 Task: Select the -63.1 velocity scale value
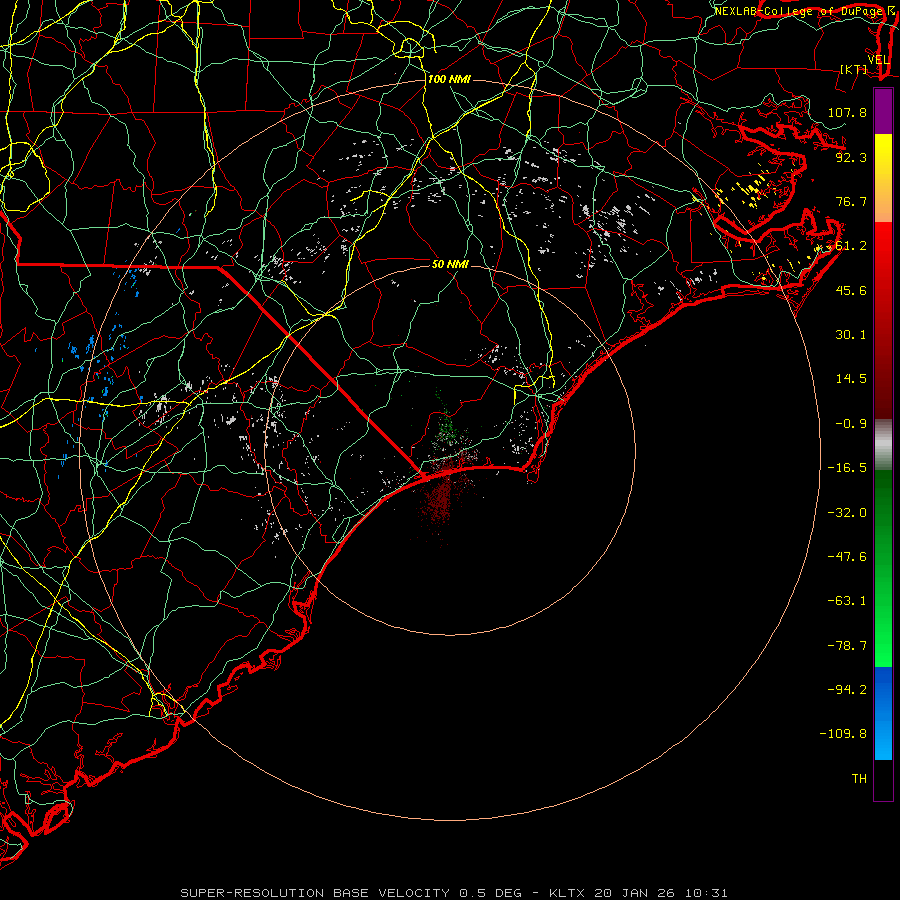pos(847,601)
